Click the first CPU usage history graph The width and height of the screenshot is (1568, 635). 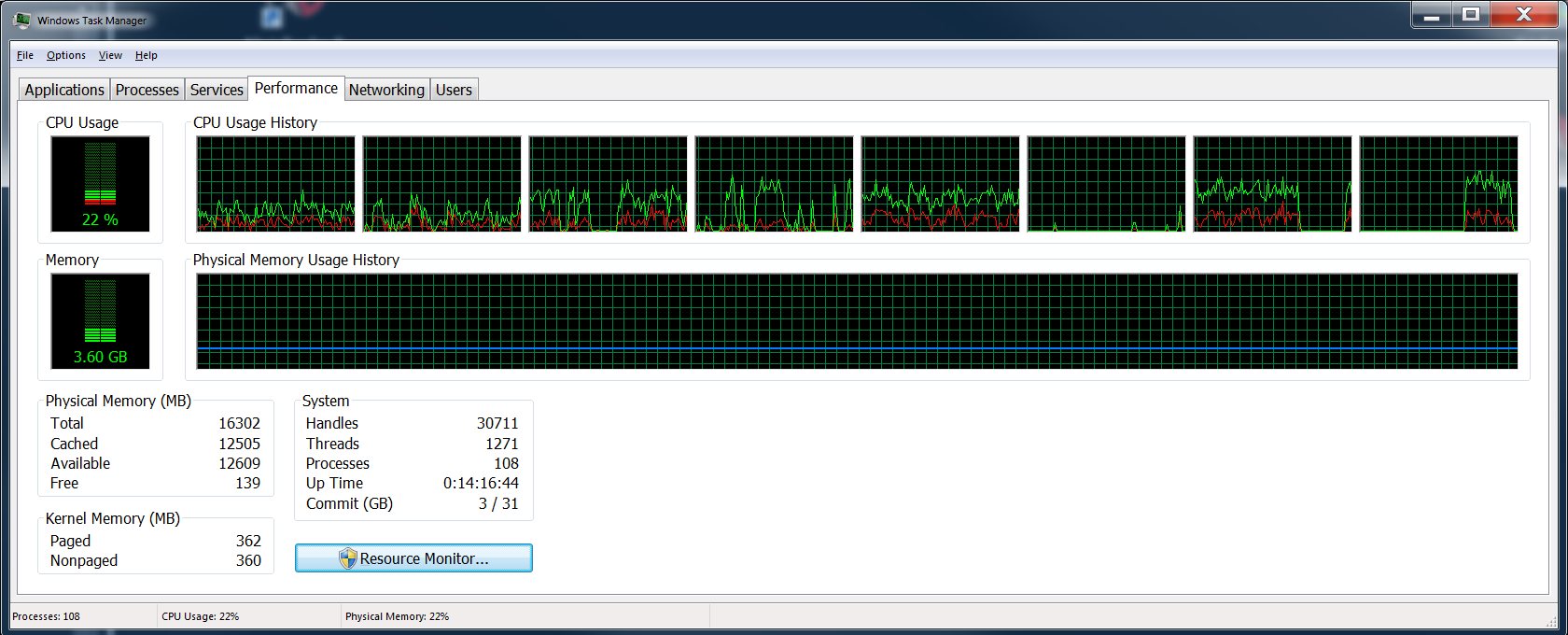[x=275, y=184]
